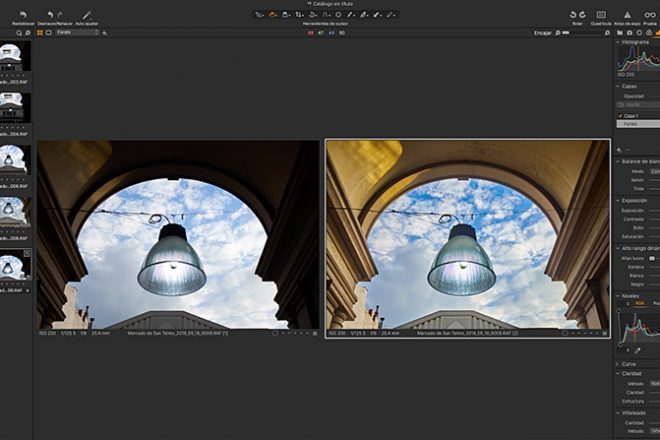Click the left variant before image
This screenshot has height=440, width=660.
178,235
